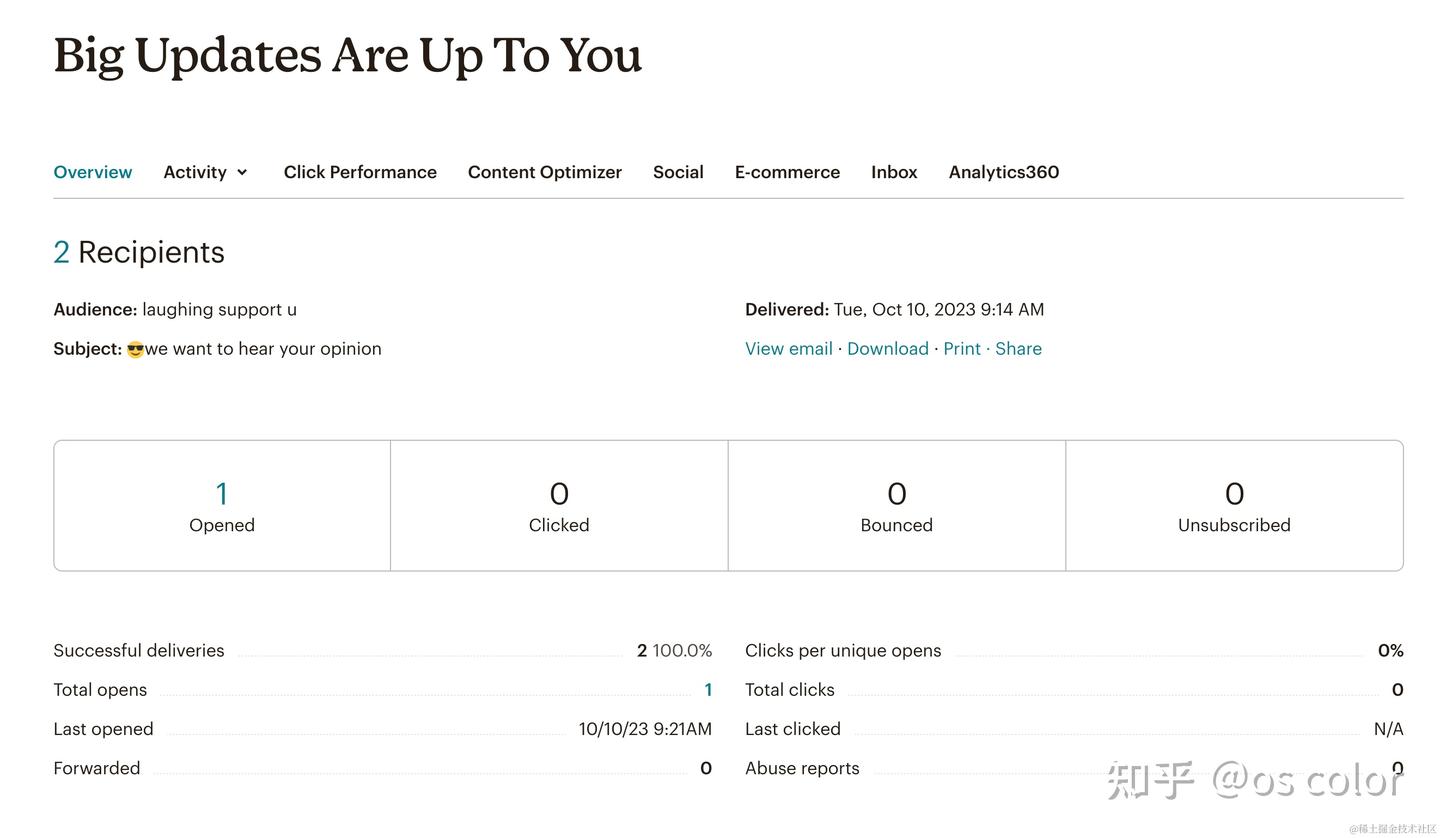Click the Big Updates campaign title
The width and height of the screenshot is (1440, 838).
(347, 56)
